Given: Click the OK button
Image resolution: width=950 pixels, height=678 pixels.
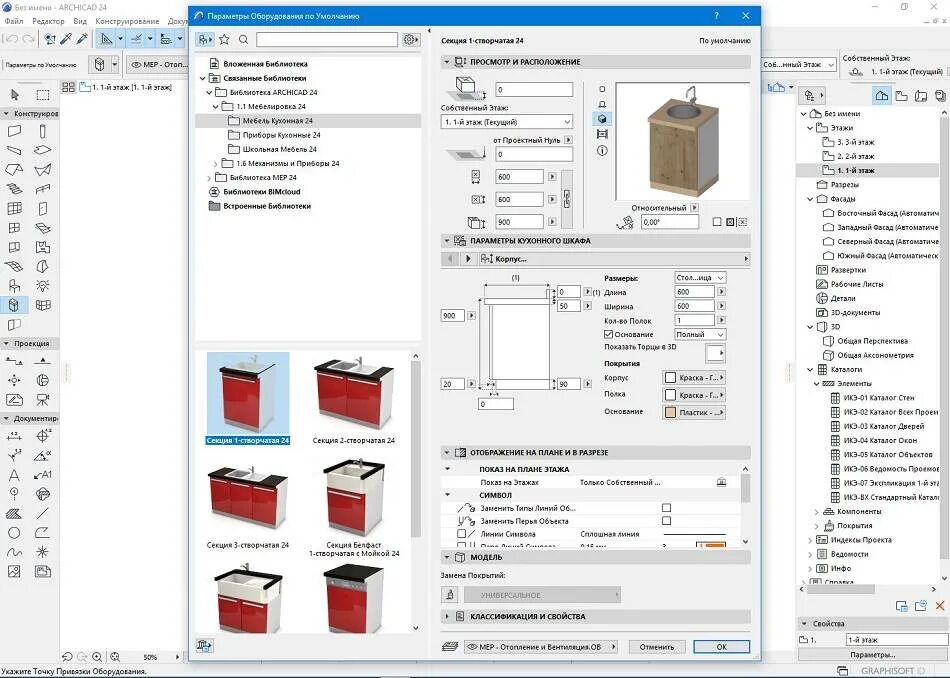Looking at the screenshot, I should [x=721, y=646].
